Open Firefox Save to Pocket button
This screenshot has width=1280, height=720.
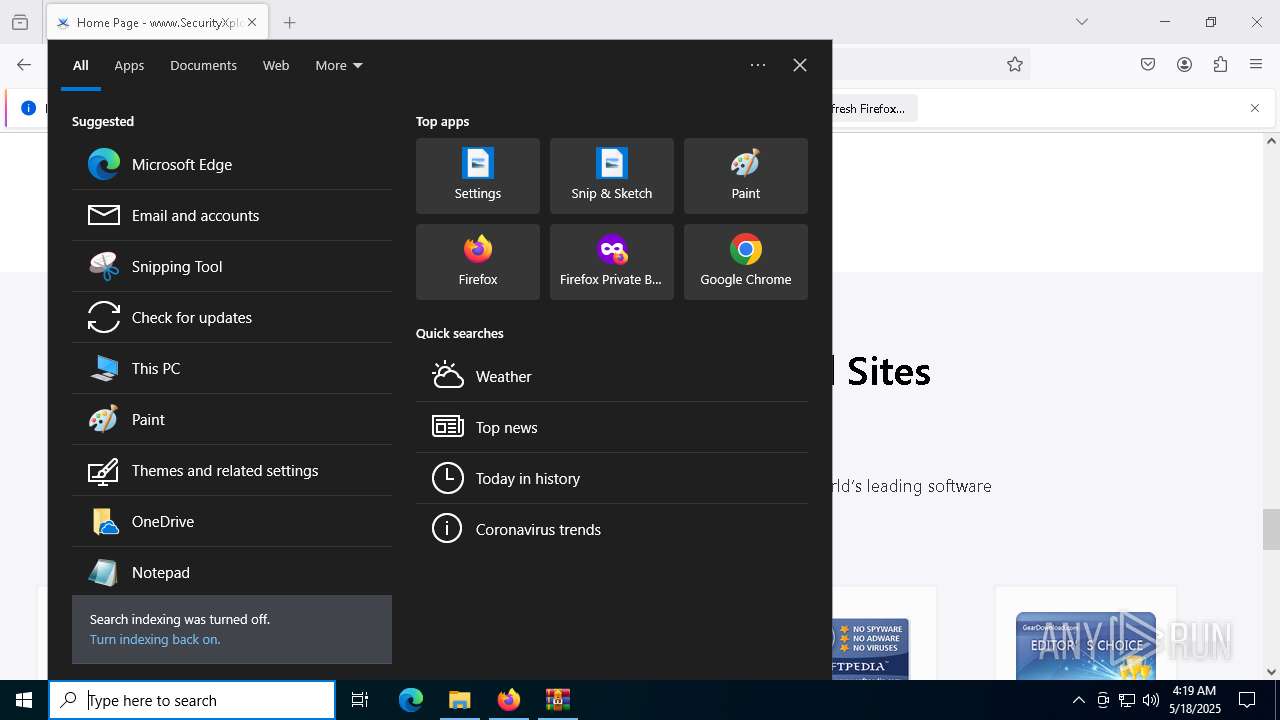tap(1148, 64)
